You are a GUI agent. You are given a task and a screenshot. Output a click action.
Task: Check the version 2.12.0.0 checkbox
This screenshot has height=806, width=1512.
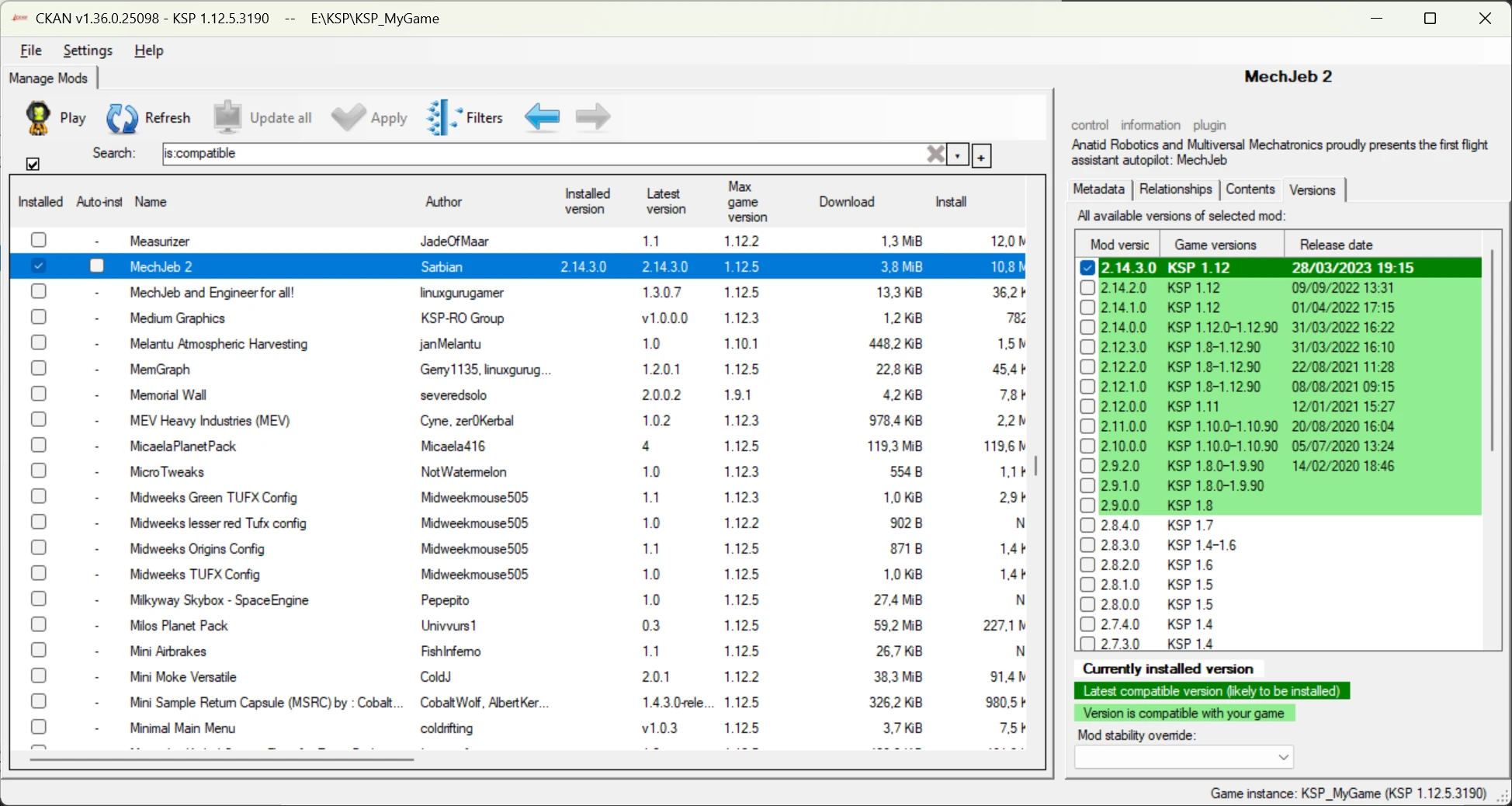(x=1087, y=406)
